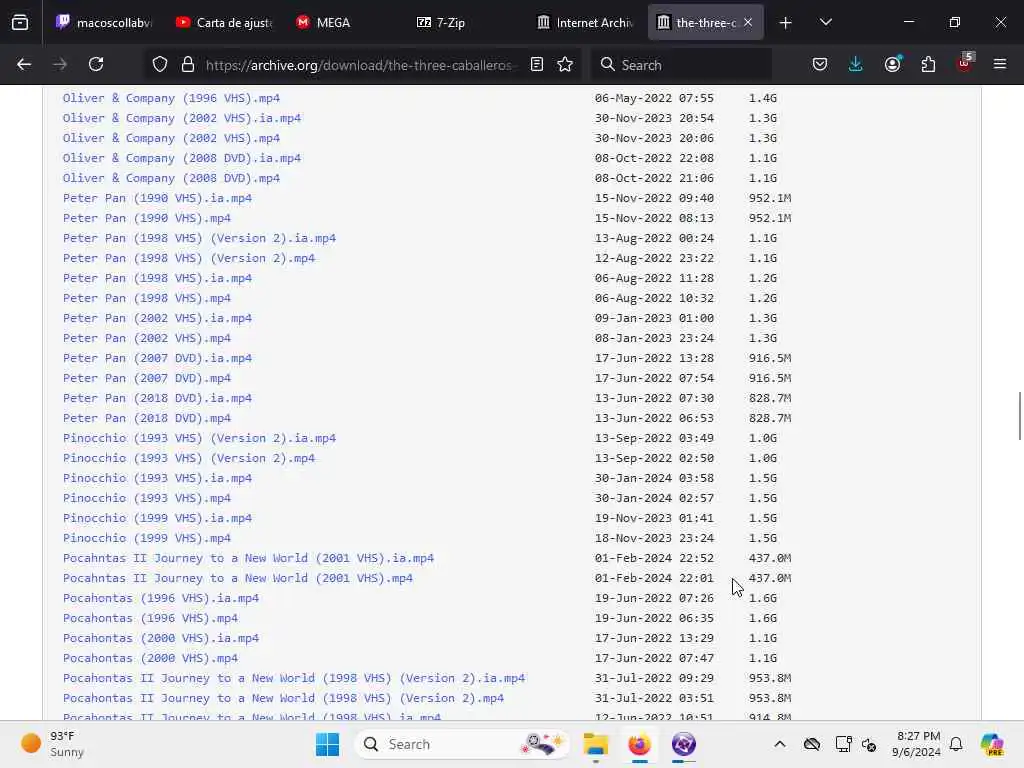Click the Firefox View icon
This screenshot has height=768, width=1024.
coord(20,23)
